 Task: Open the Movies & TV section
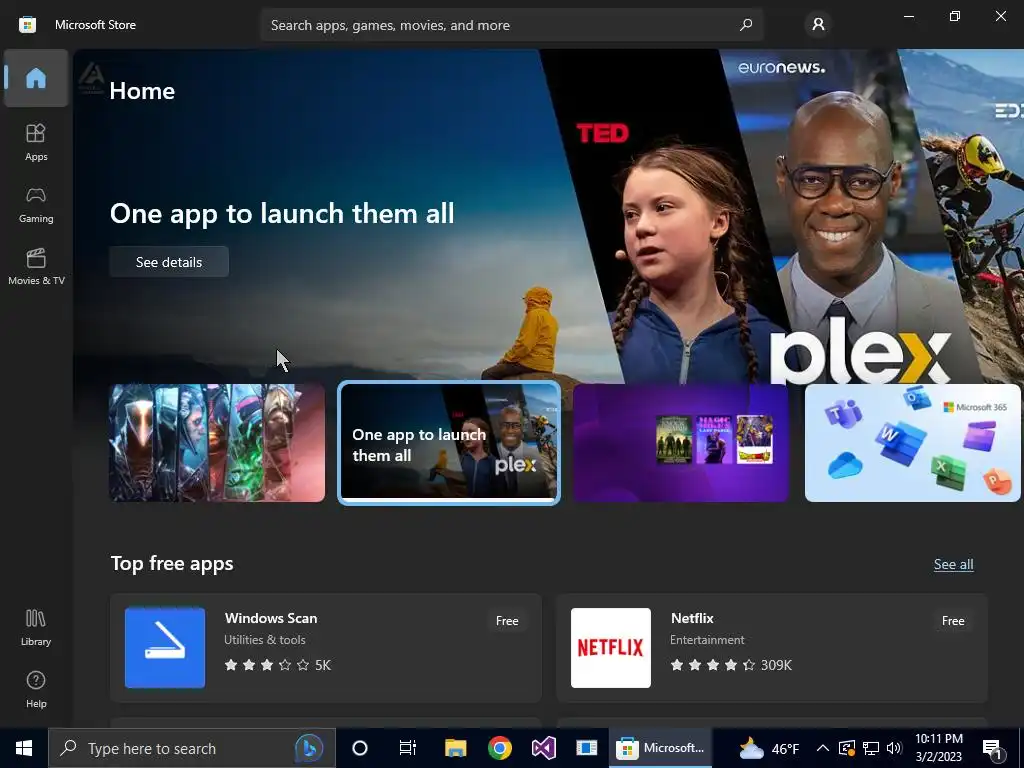(36, 266)
